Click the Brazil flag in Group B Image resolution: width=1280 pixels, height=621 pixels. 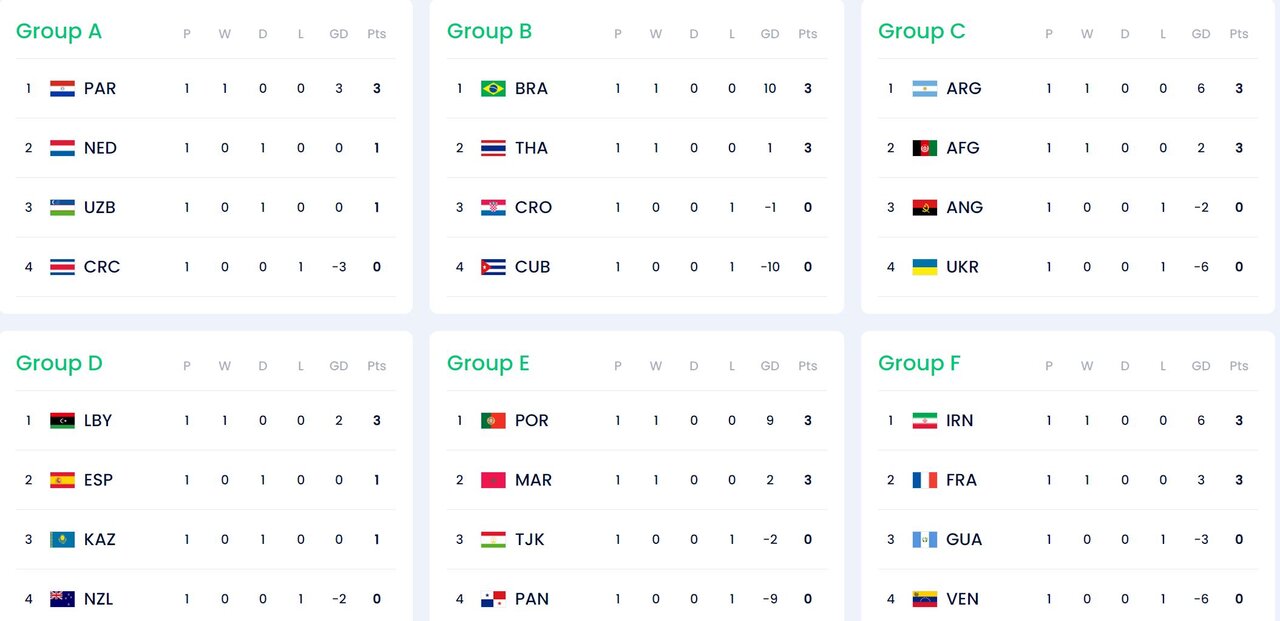pos(493,89)
